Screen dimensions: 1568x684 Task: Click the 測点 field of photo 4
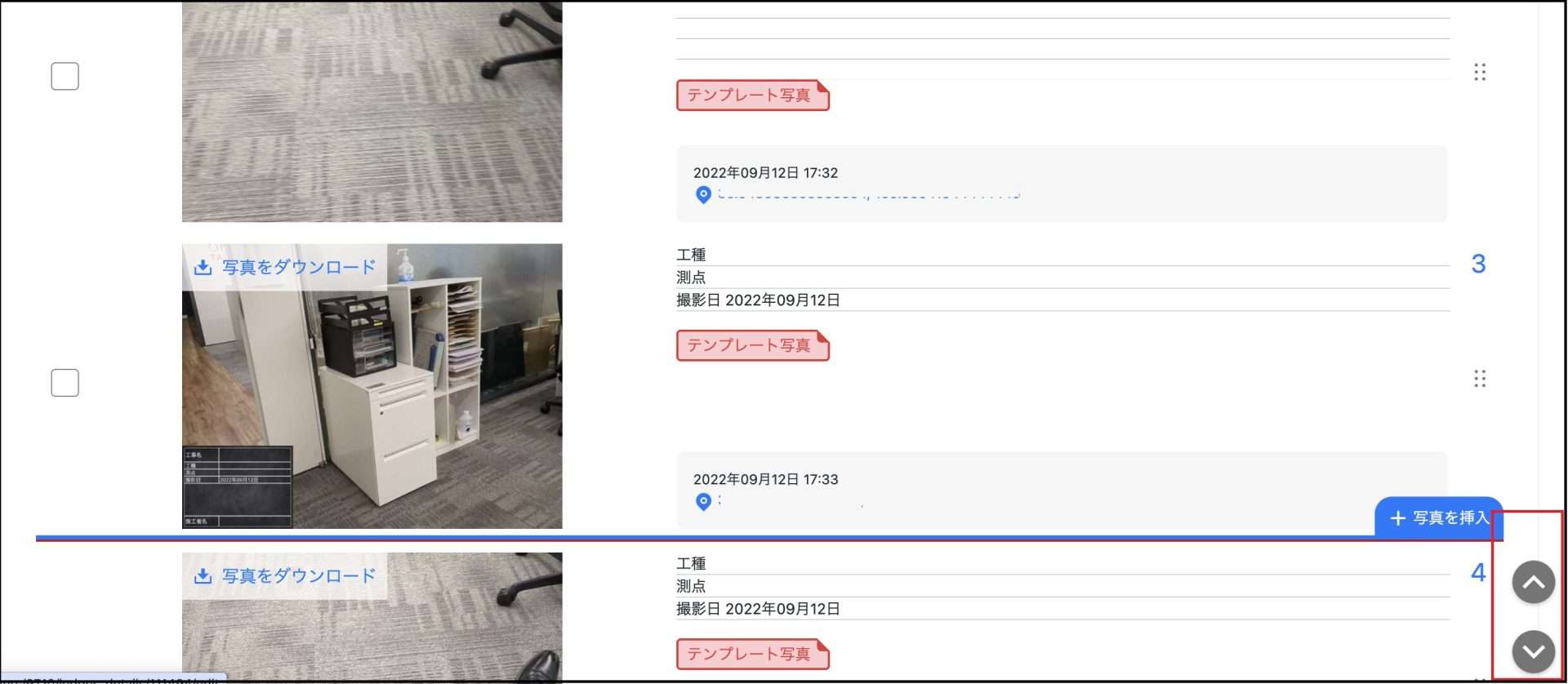tap(1062, 586)
